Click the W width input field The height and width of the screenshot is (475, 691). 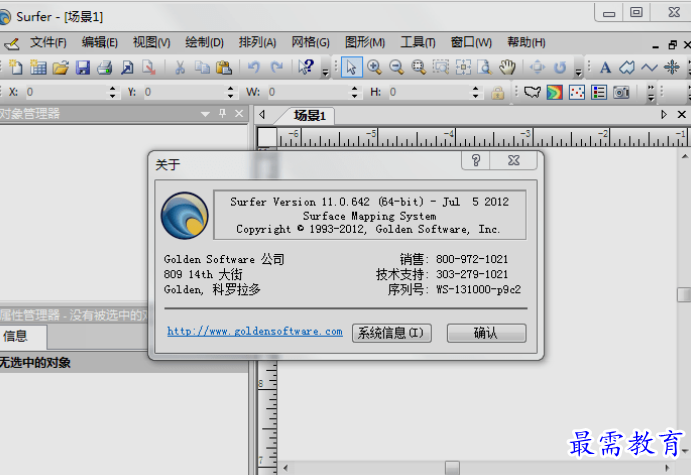tap(308, 93)
